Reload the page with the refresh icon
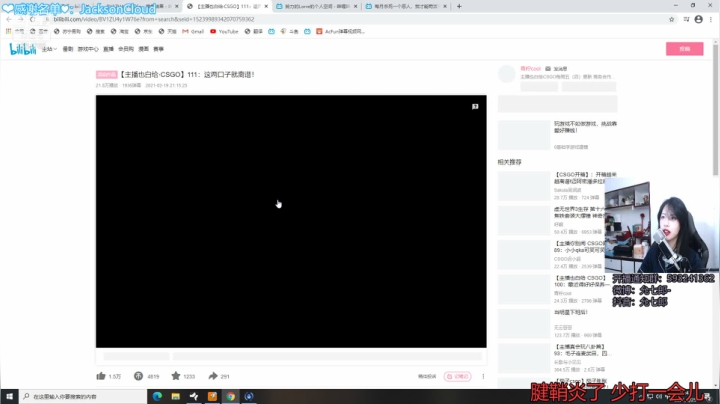 click(x=32, y=19)
